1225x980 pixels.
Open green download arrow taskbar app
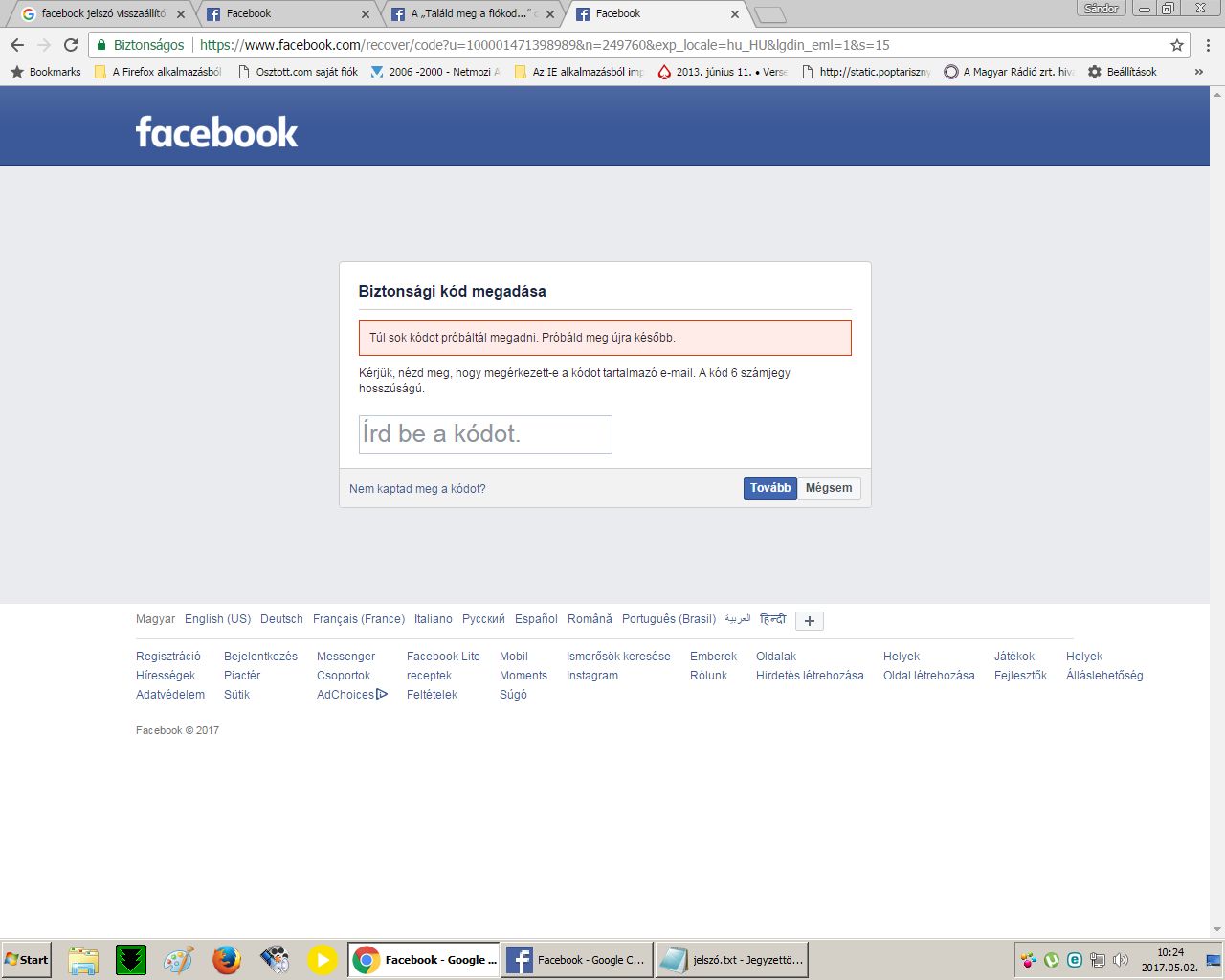[x=131, y=960]
